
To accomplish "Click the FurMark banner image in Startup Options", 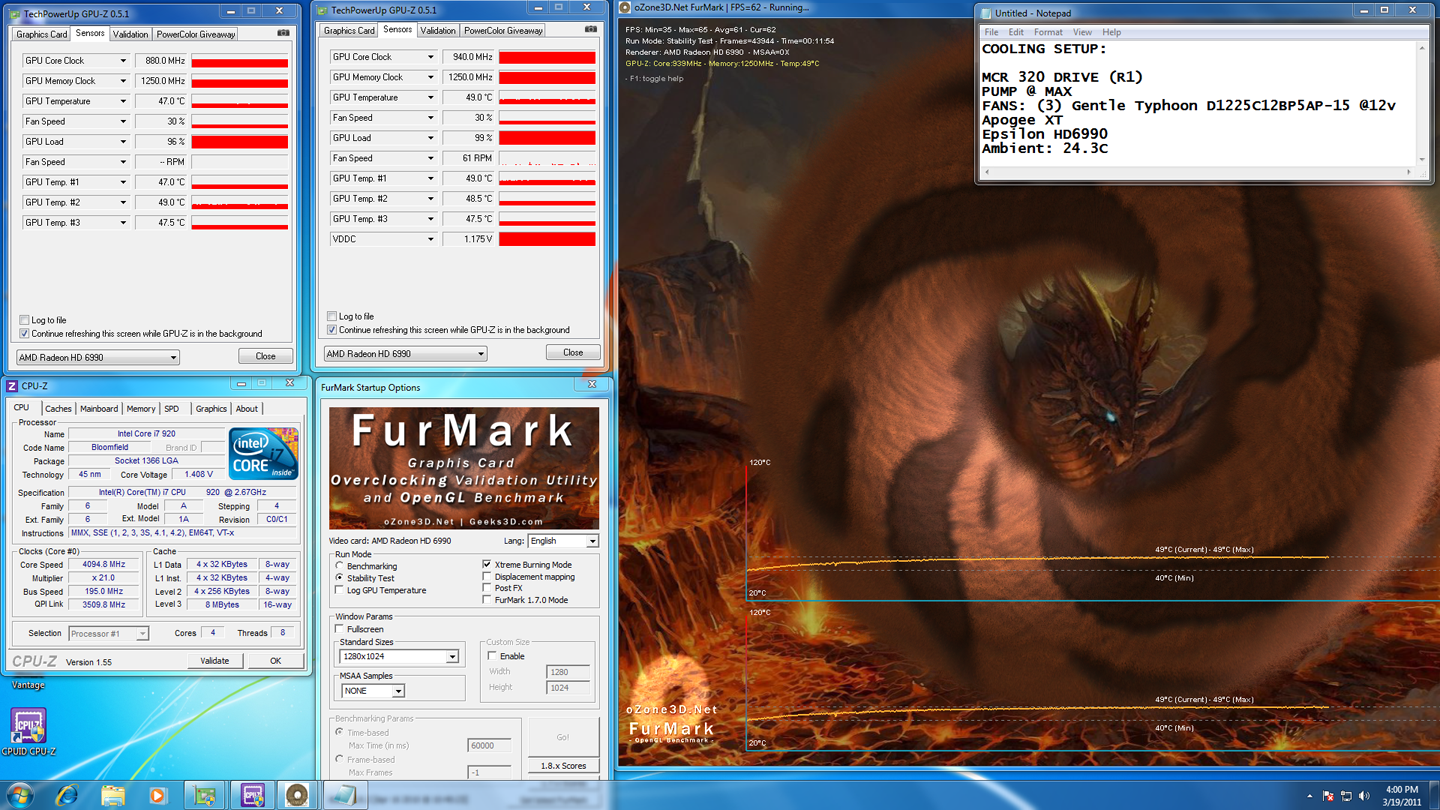I will (x=464, y=467).
